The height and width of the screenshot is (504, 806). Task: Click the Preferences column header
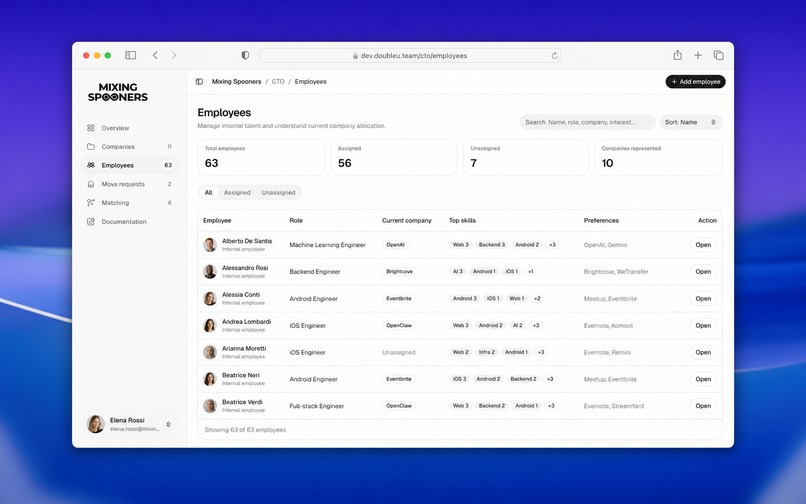[x=601, y=220]
